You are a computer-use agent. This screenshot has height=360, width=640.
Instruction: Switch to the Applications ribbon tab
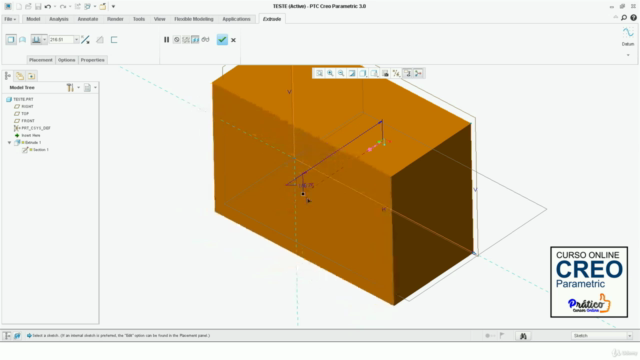236,19
